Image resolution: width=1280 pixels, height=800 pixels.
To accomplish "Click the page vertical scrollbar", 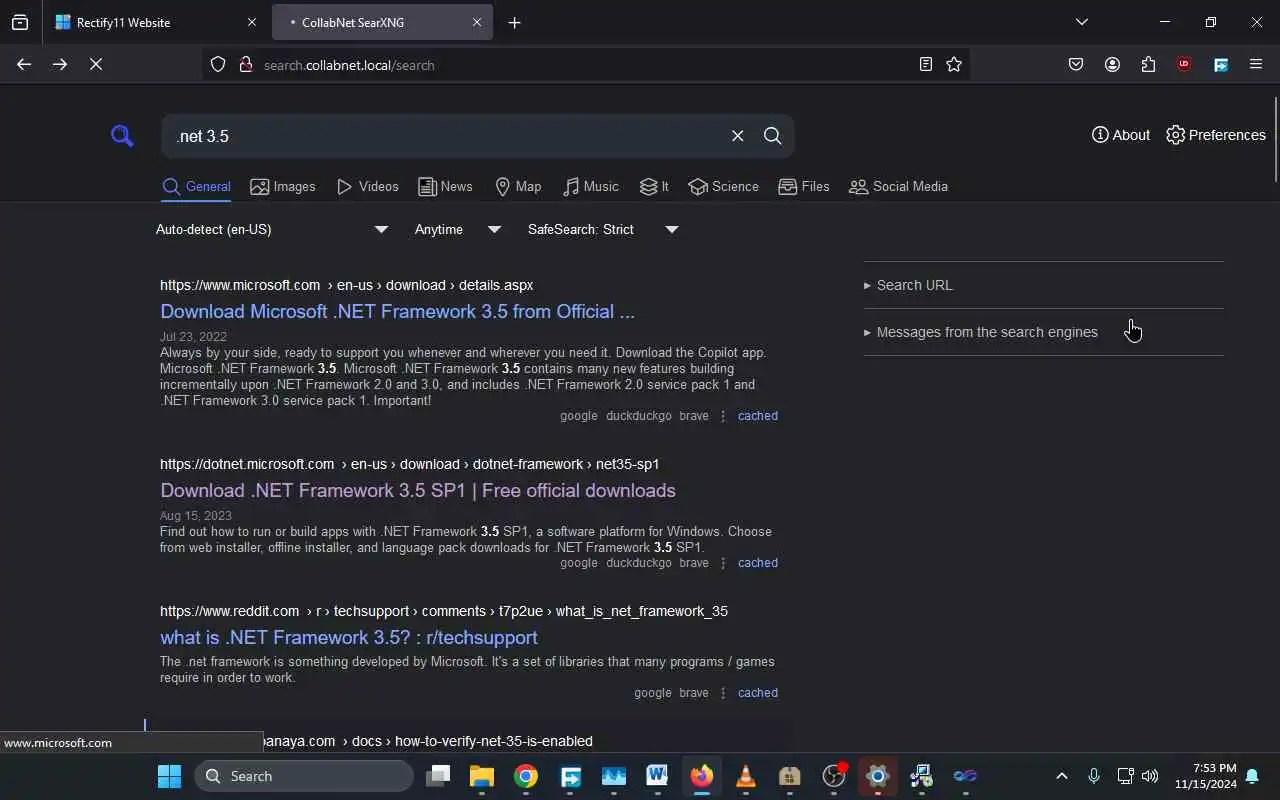I will [1275, 140].
